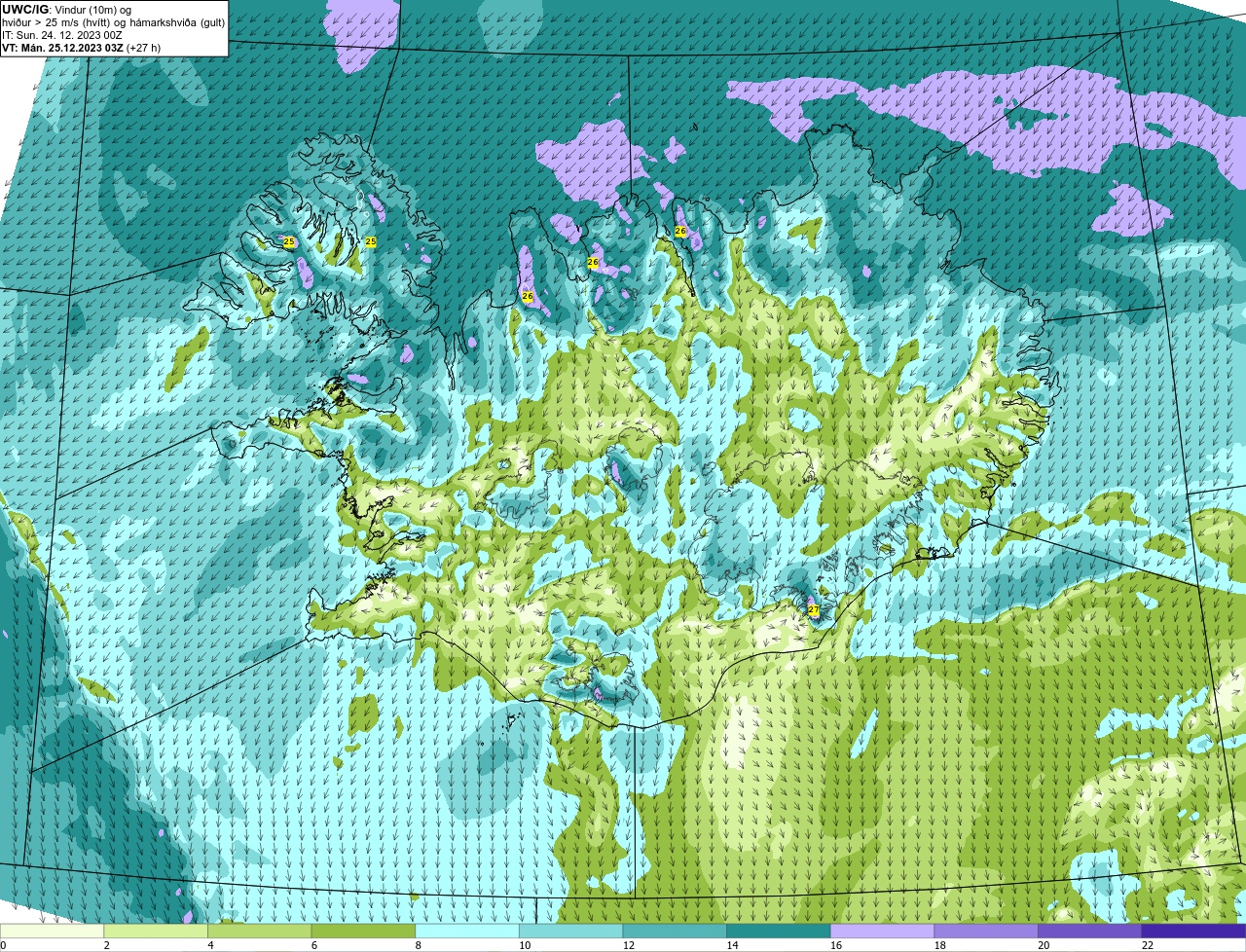Viewport: 1246px width, 952px height.
Task: Click the legend scale label '10'
Action: click(525, 945)
